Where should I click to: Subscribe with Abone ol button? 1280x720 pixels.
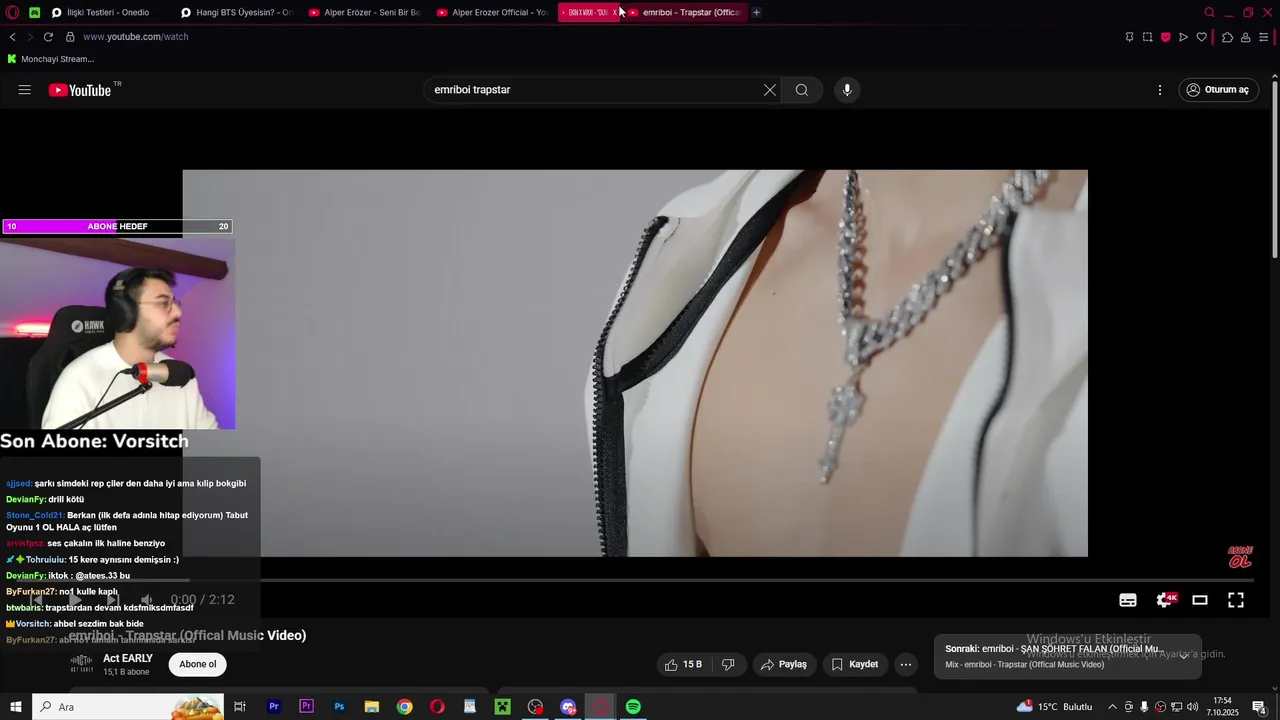coord(198,664)
